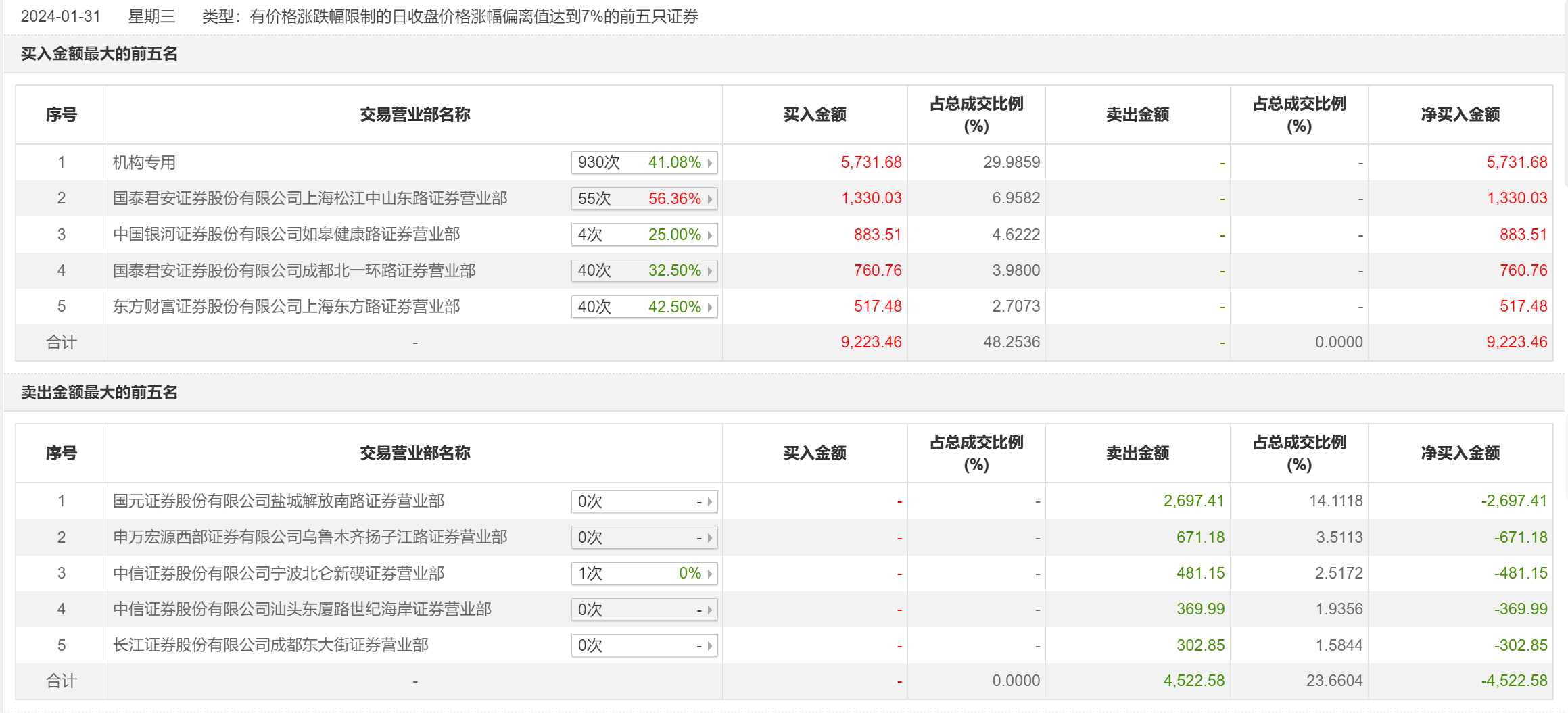
Task: Open 国泰君安成都北一环路证券营业部 link
Action: tap(294, 271)
